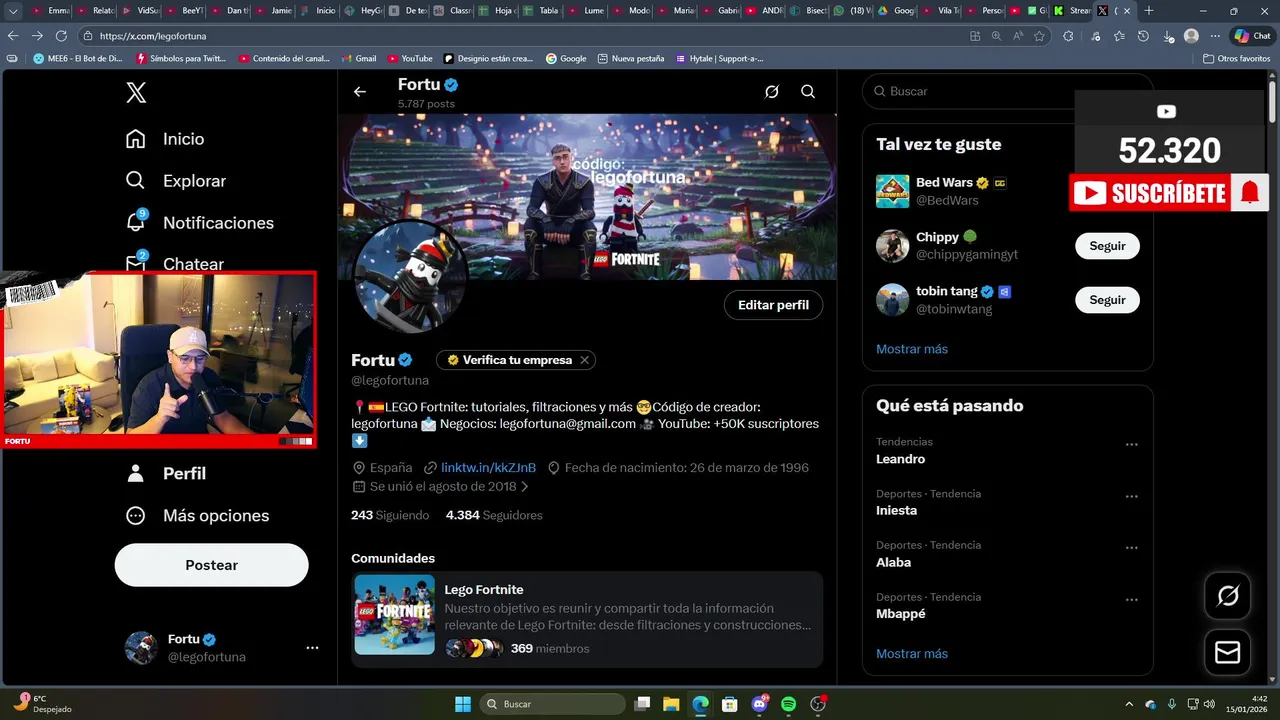Image resolution: width=1280 pixels, height=720 pixels.
Task: Open account menu dots beside @legofortuna
Action: tap(312, 648)
